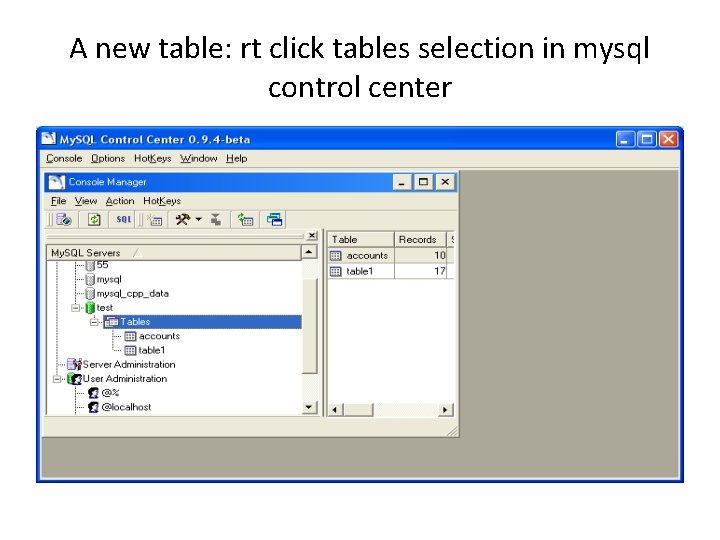Open the Help menu
Image resolution: width=720 pixels, height=540 pixels.
click(236, 158)
